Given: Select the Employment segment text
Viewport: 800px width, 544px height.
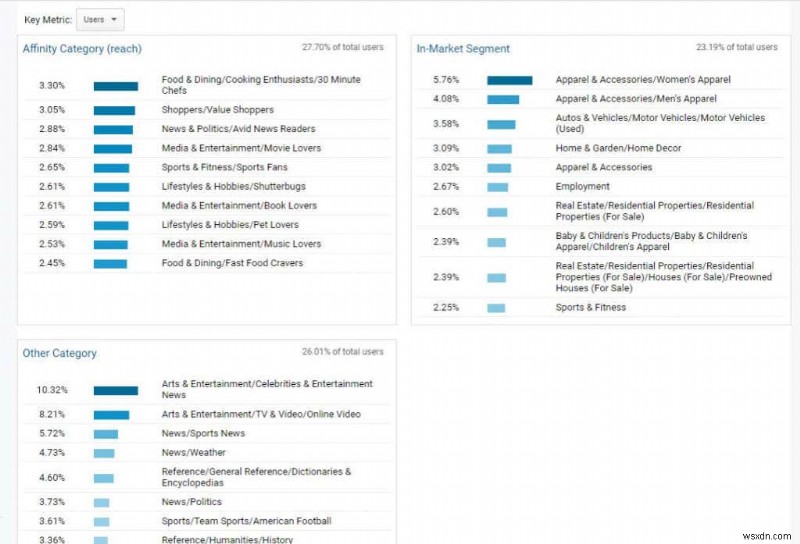Looking at the screenshot, I should [x=582, y=186].
